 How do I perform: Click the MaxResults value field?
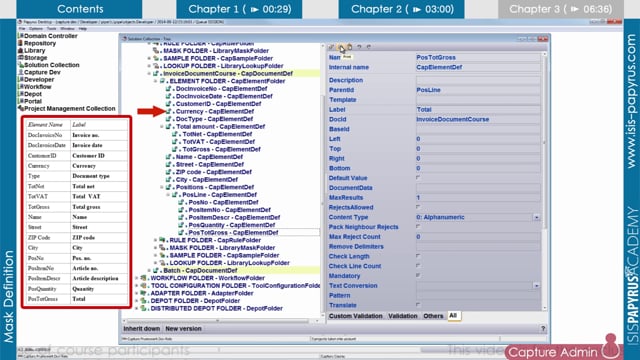pyautogui.click(x=478, y=198)
